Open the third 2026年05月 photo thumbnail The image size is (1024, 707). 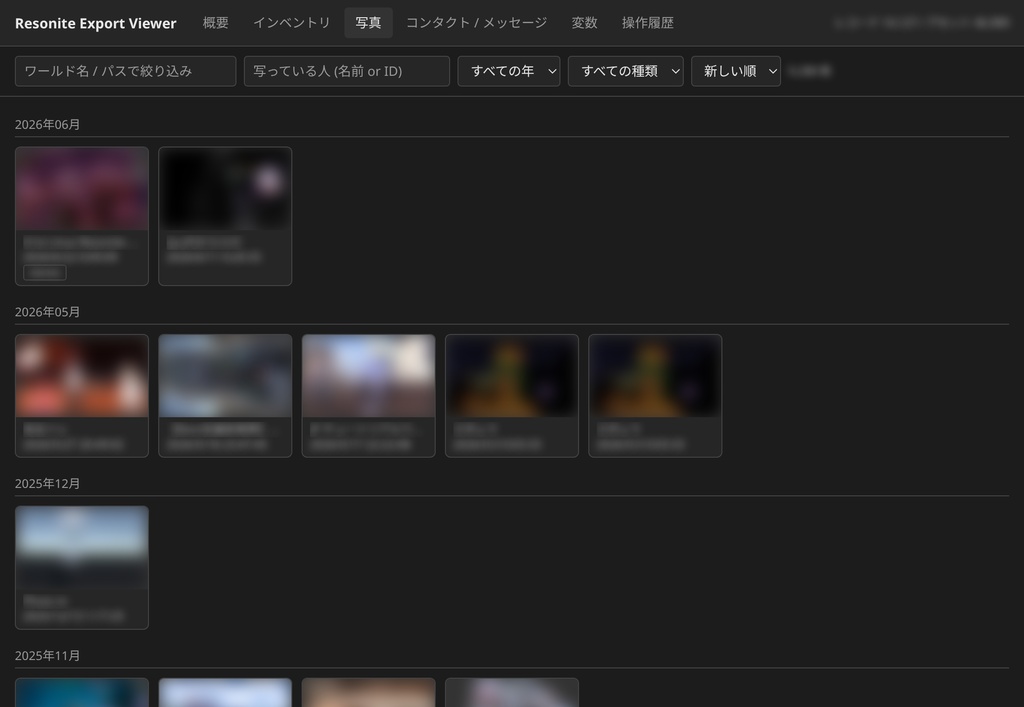tap(368, 377)
